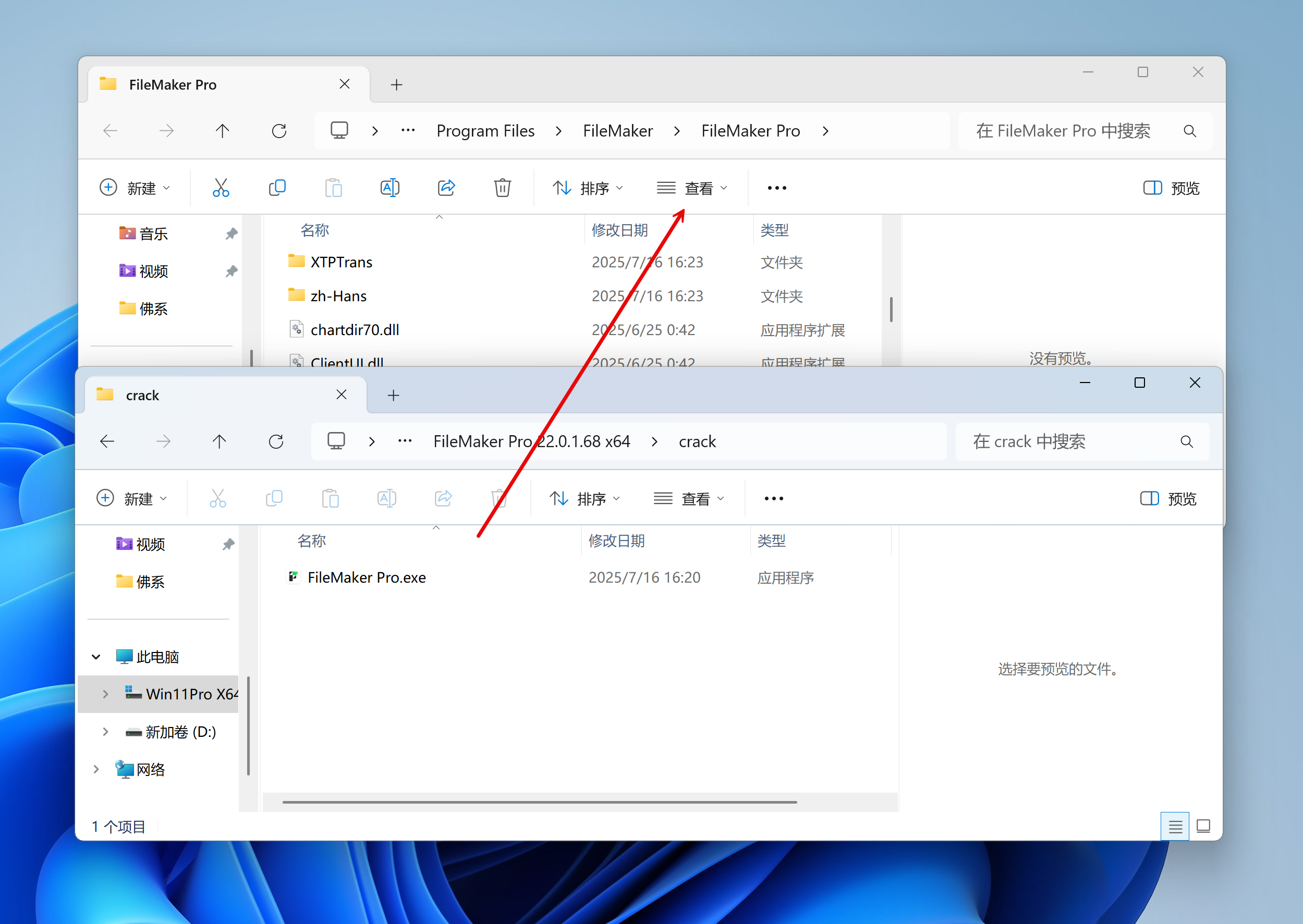The image size is (1303, 924).
Task: Click Rename icon in FileMaker Pro window toolbar
Action: pos(389,188)
